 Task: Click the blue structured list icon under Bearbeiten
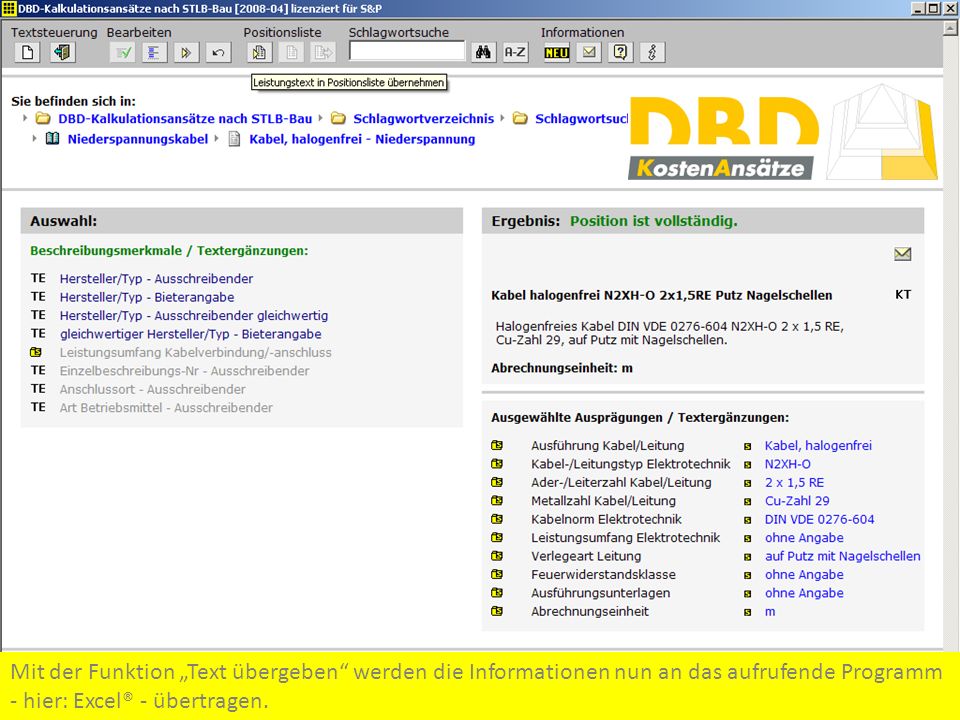(x=154, y=53)
